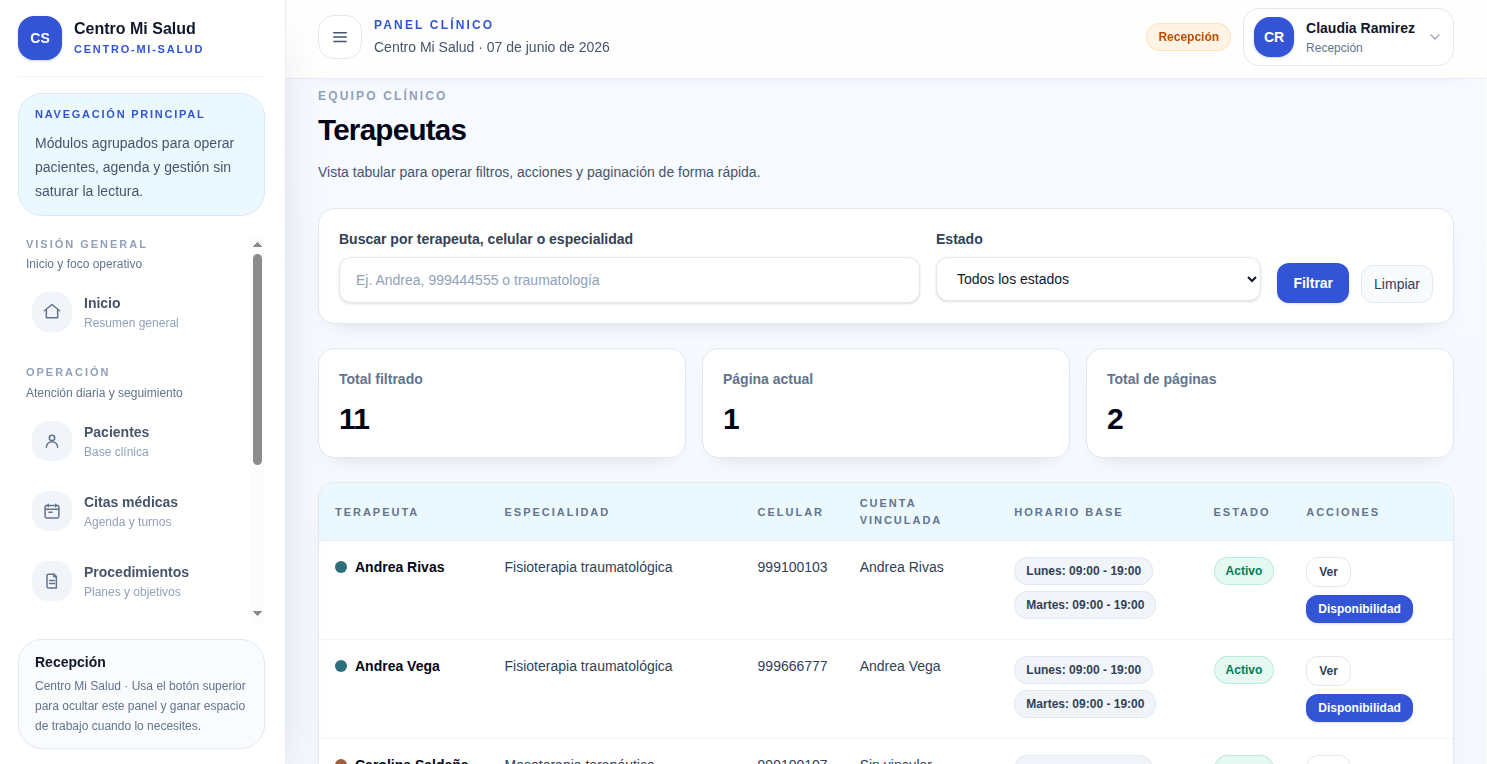Click the Activo status badge for Andrea Rivas

pos(1243,571)
